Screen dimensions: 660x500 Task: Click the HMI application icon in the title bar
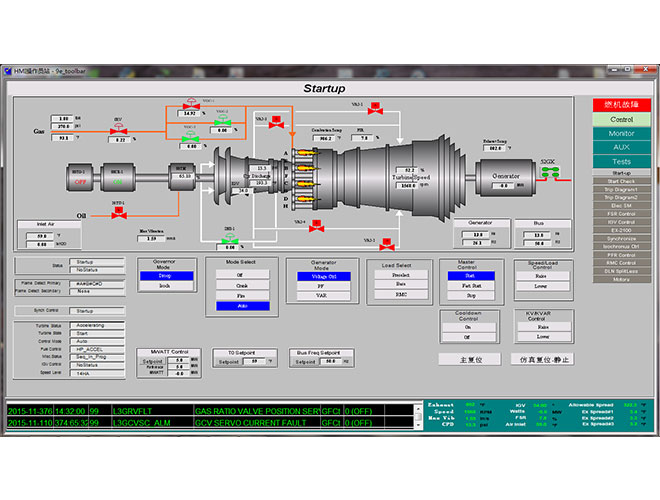pos(8,71)
